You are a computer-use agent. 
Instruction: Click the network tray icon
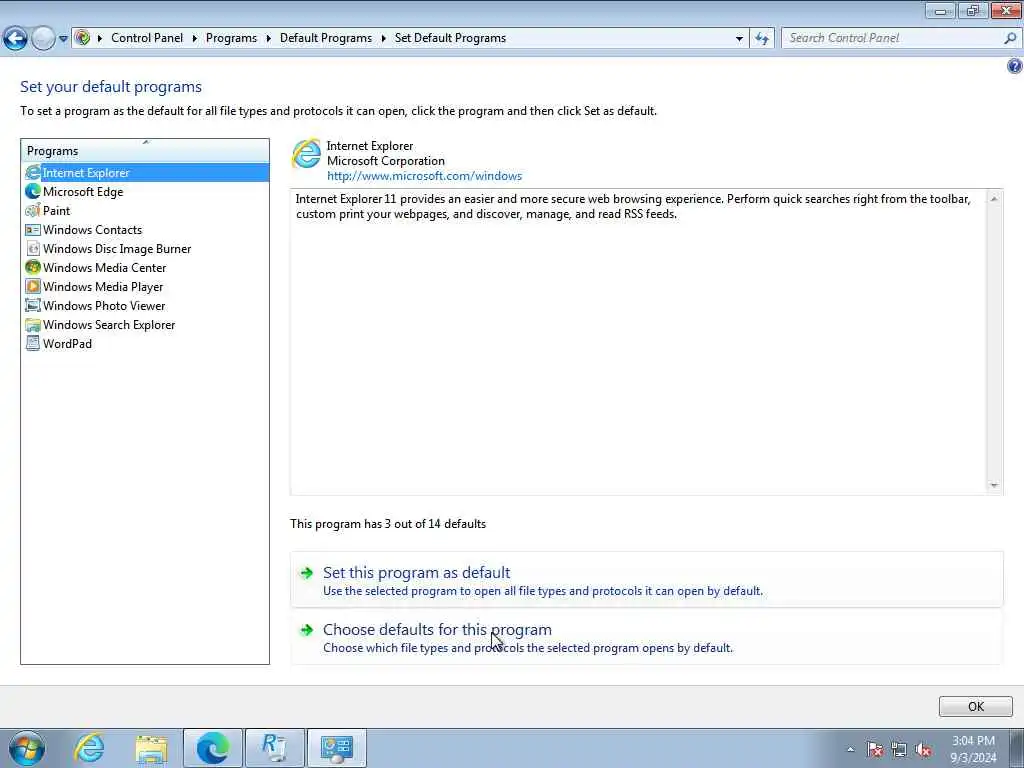tap(899, 749)
